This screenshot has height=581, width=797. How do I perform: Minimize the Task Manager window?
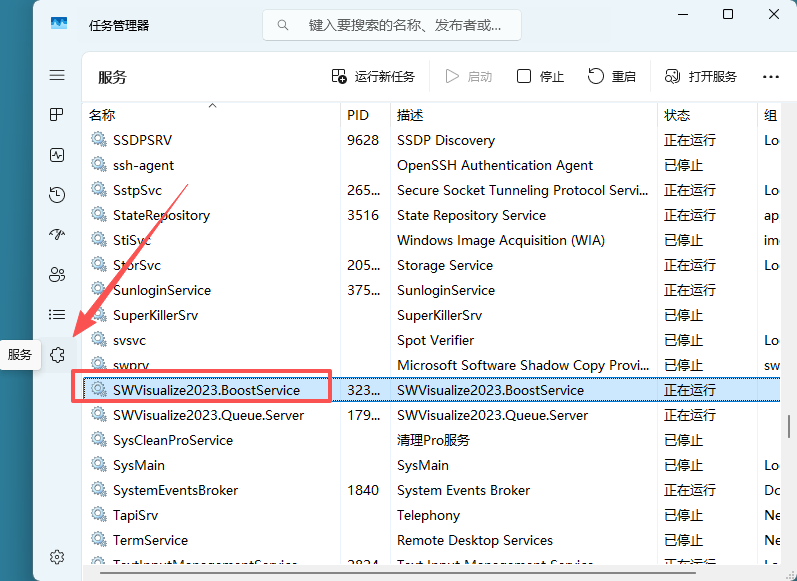[682, 14]
